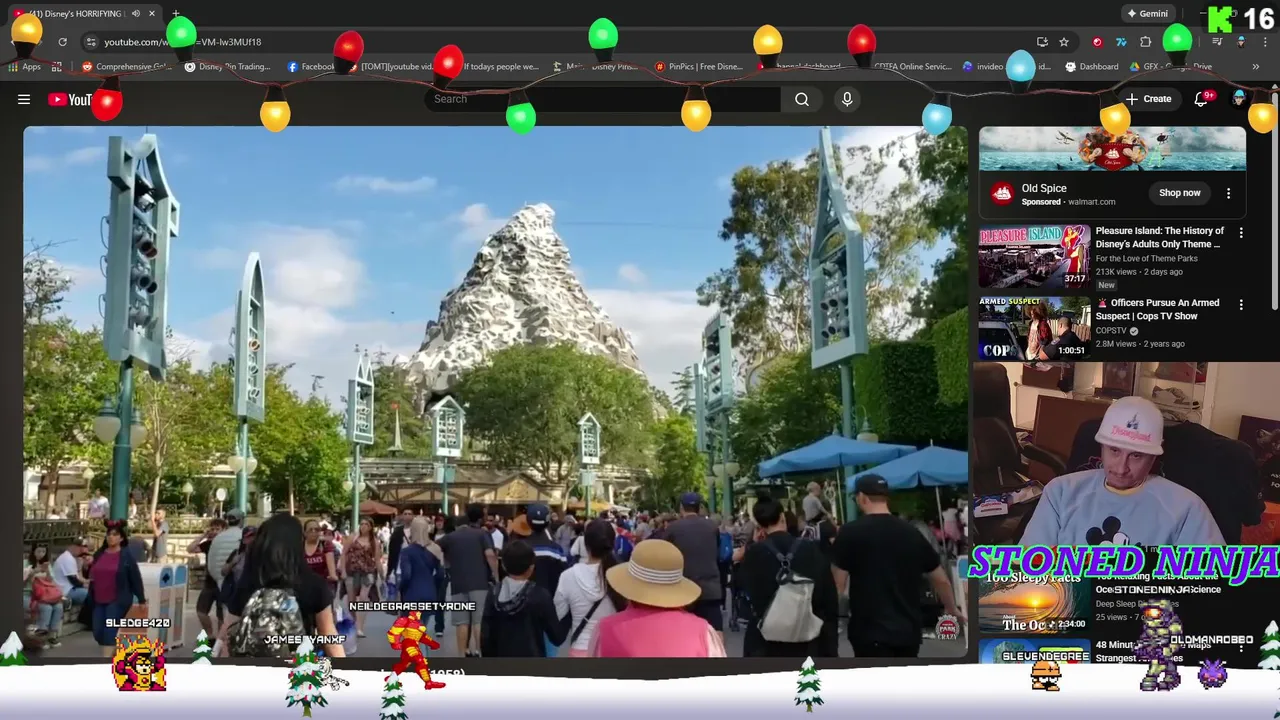Open the Pleasure Island video thumbnail

tap(1034, 256)
